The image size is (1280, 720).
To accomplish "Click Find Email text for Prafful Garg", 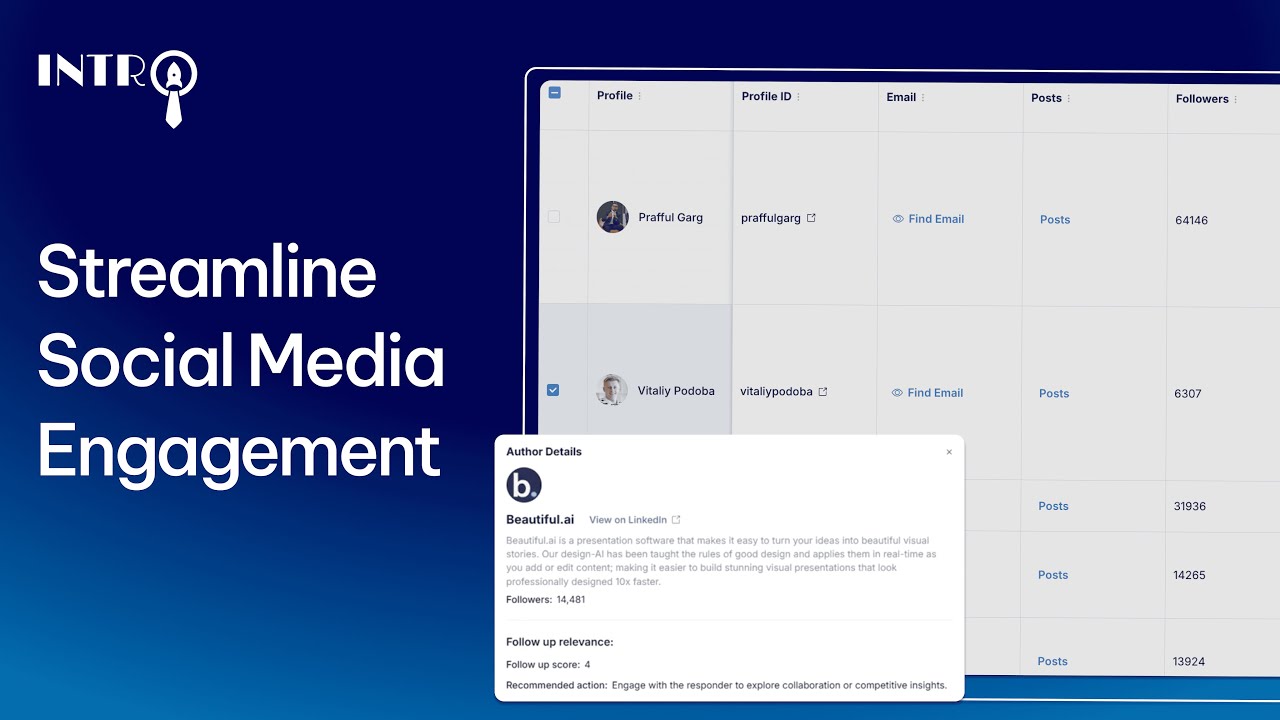I will point(936,219).
